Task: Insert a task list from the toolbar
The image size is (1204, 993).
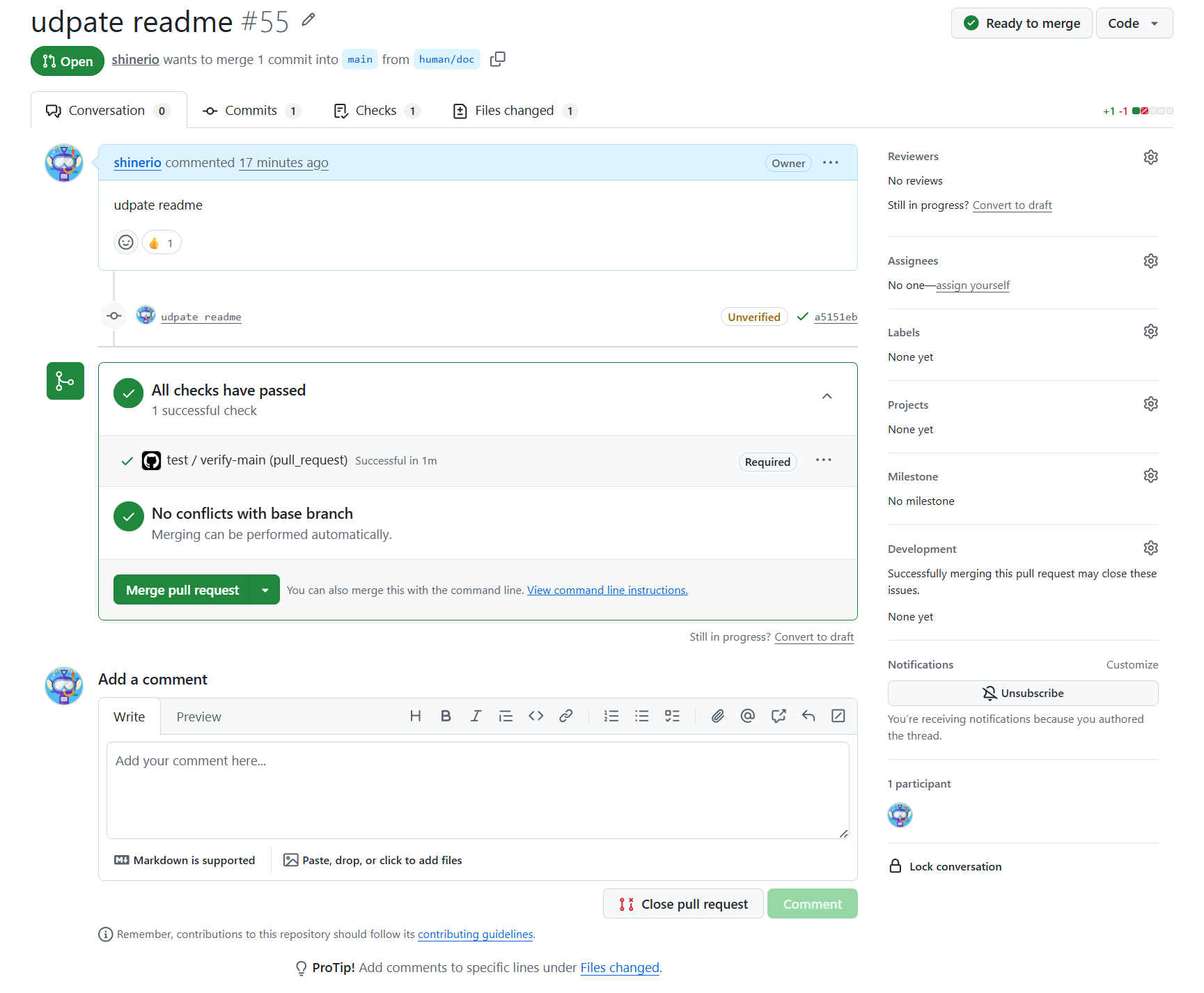Action: point(672,716)
